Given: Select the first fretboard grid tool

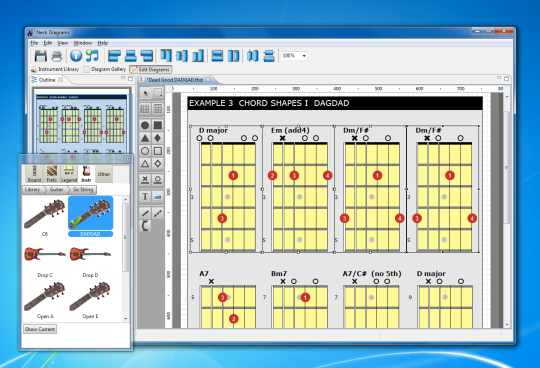Looking at the screenshot, I should pos(145,109).
